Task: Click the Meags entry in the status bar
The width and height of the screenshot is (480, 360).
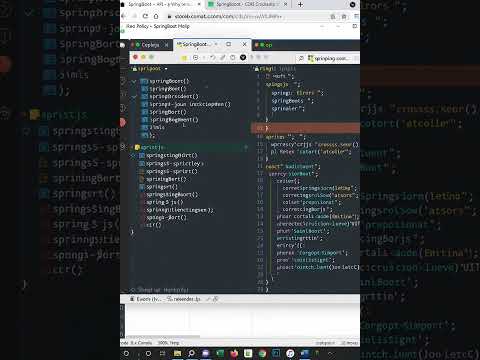Action: pyautogui.click(x=349, y=343)
